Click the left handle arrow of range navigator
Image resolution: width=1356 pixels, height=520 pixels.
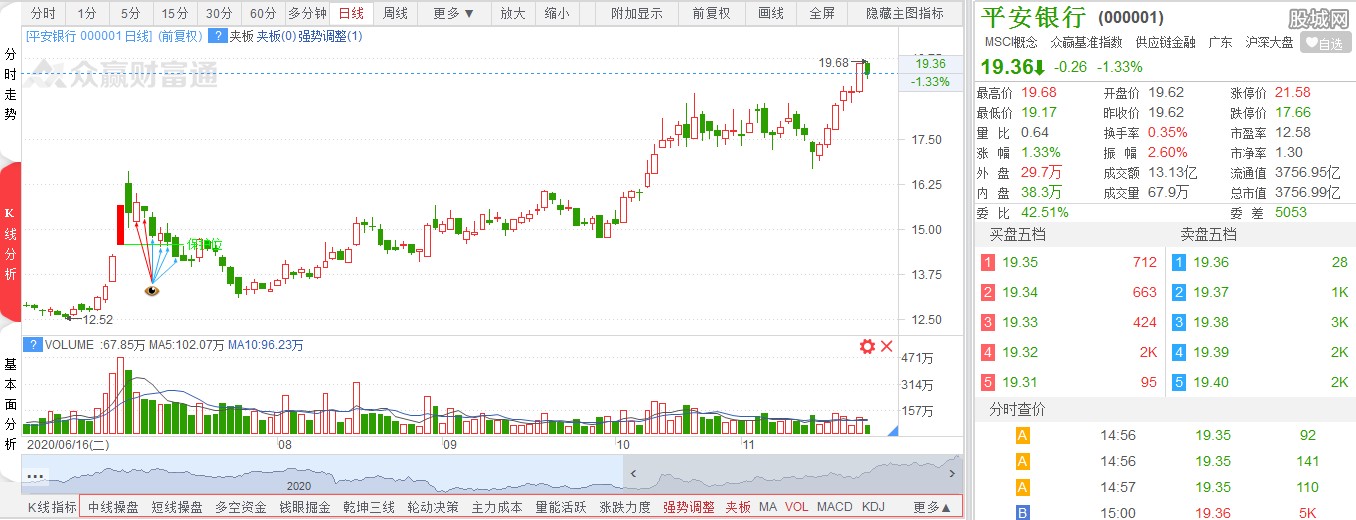click(631, 474)
